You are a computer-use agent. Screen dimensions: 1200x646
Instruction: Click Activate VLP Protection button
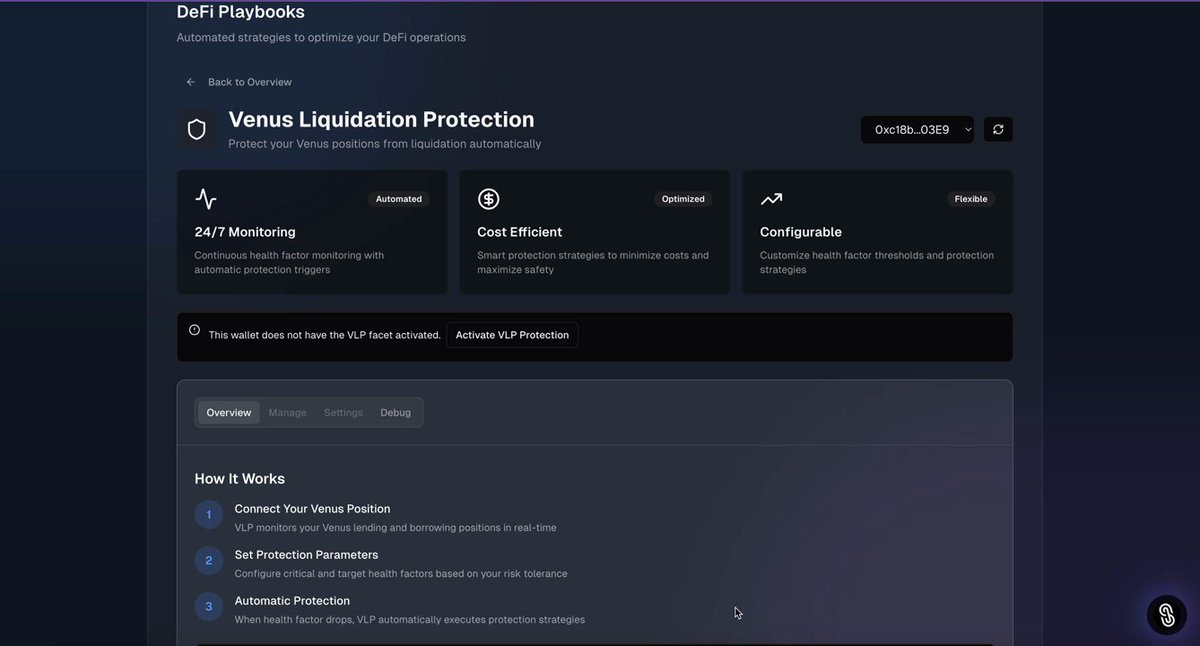(x=512, y=335)
